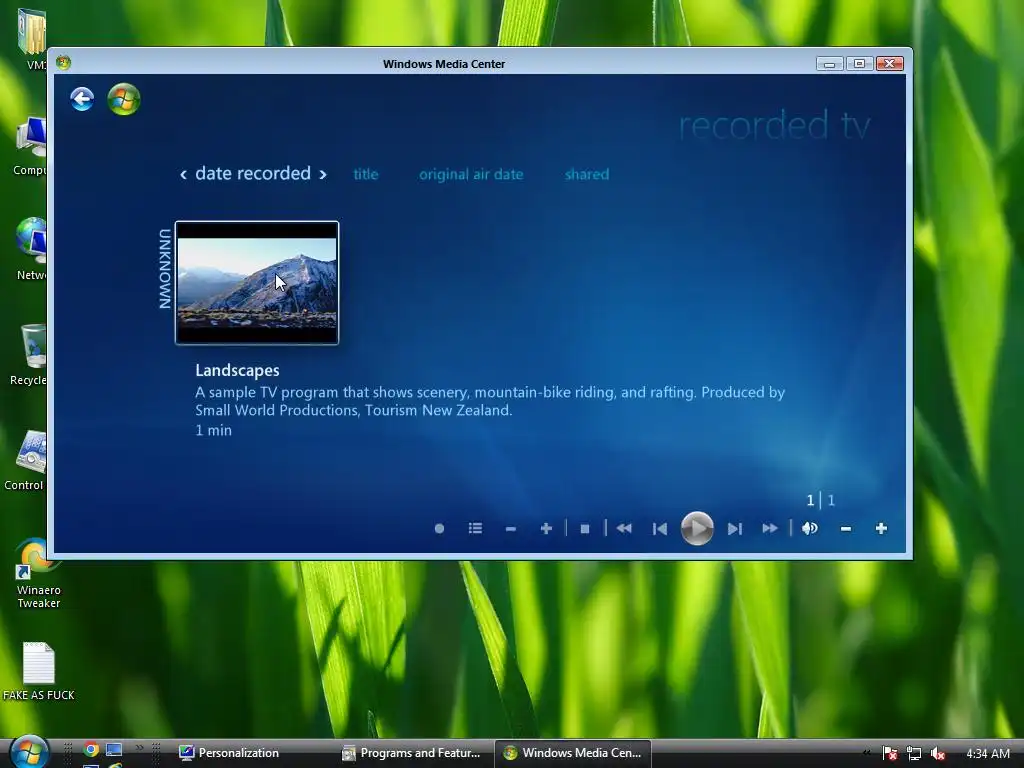Click the '1 min' duration text
1024x768 pixels.
(214, 430)
